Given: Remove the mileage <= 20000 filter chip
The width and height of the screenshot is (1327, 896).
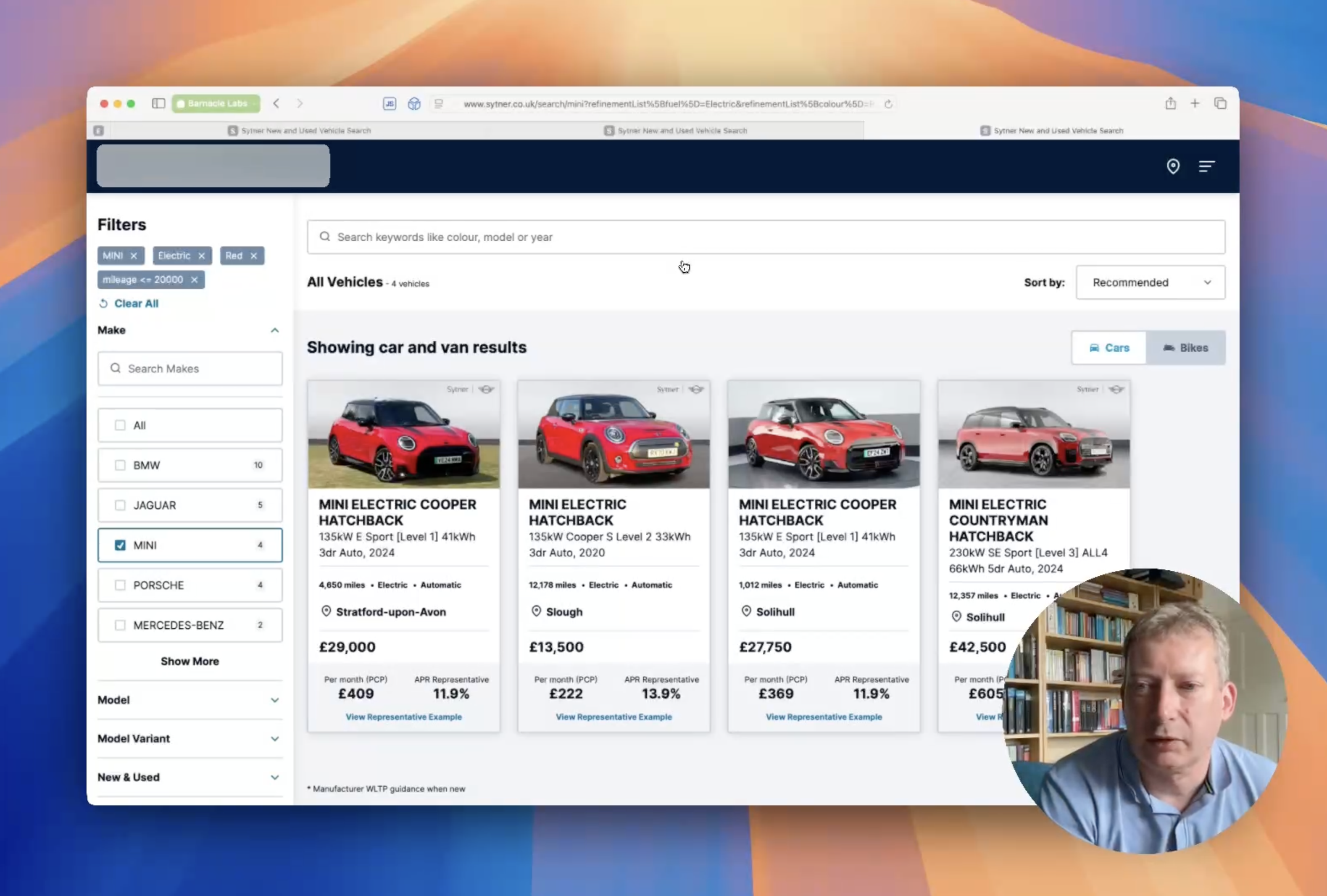Looking at the screenshot, I should click(x=194, y=280).
